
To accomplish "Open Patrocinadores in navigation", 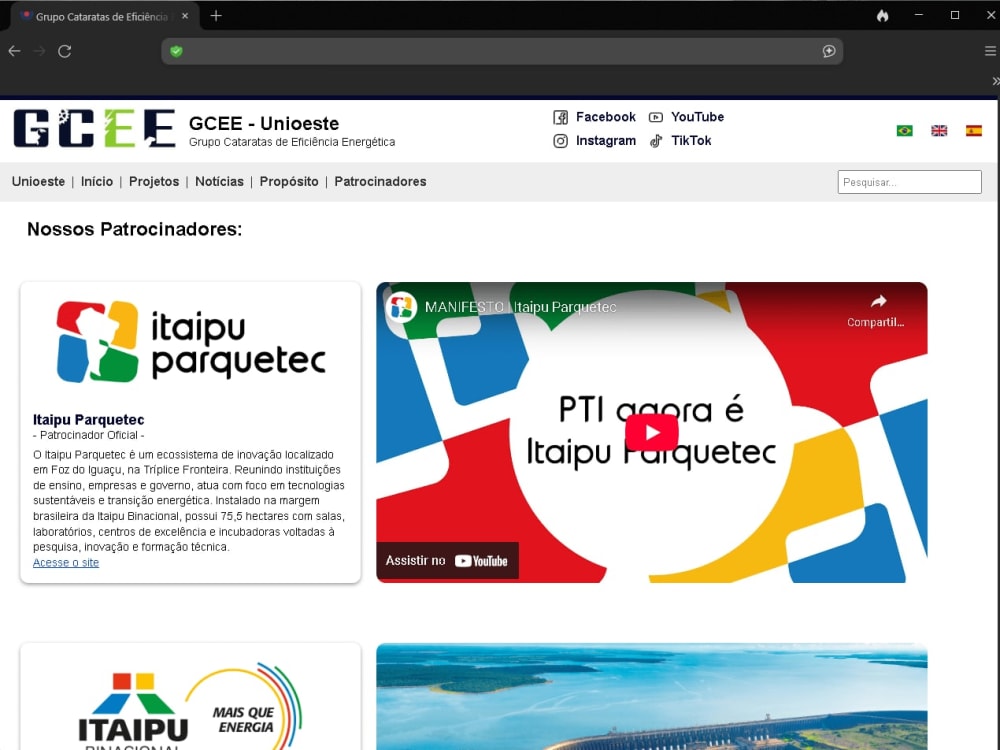I will point(380,181).
